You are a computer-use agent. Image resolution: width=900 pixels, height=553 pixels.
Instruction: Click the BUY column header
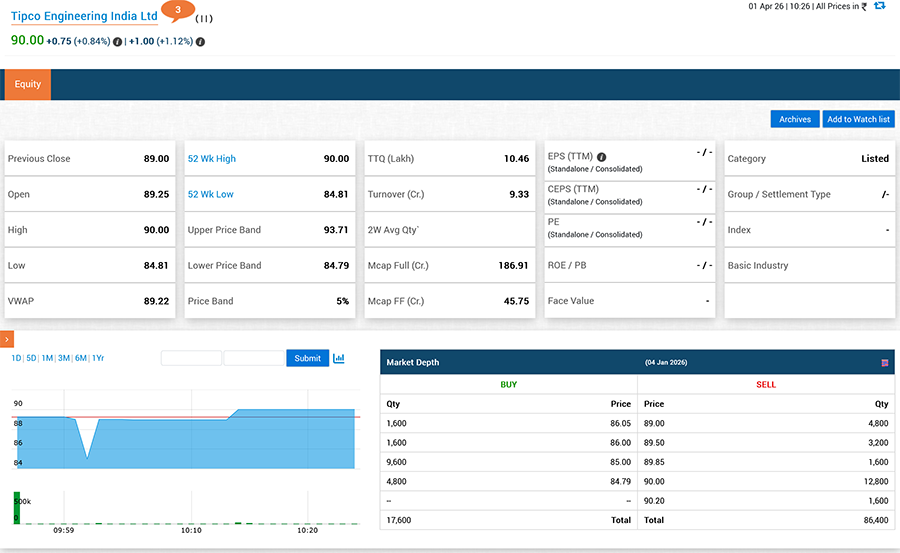tap(509, 385)
